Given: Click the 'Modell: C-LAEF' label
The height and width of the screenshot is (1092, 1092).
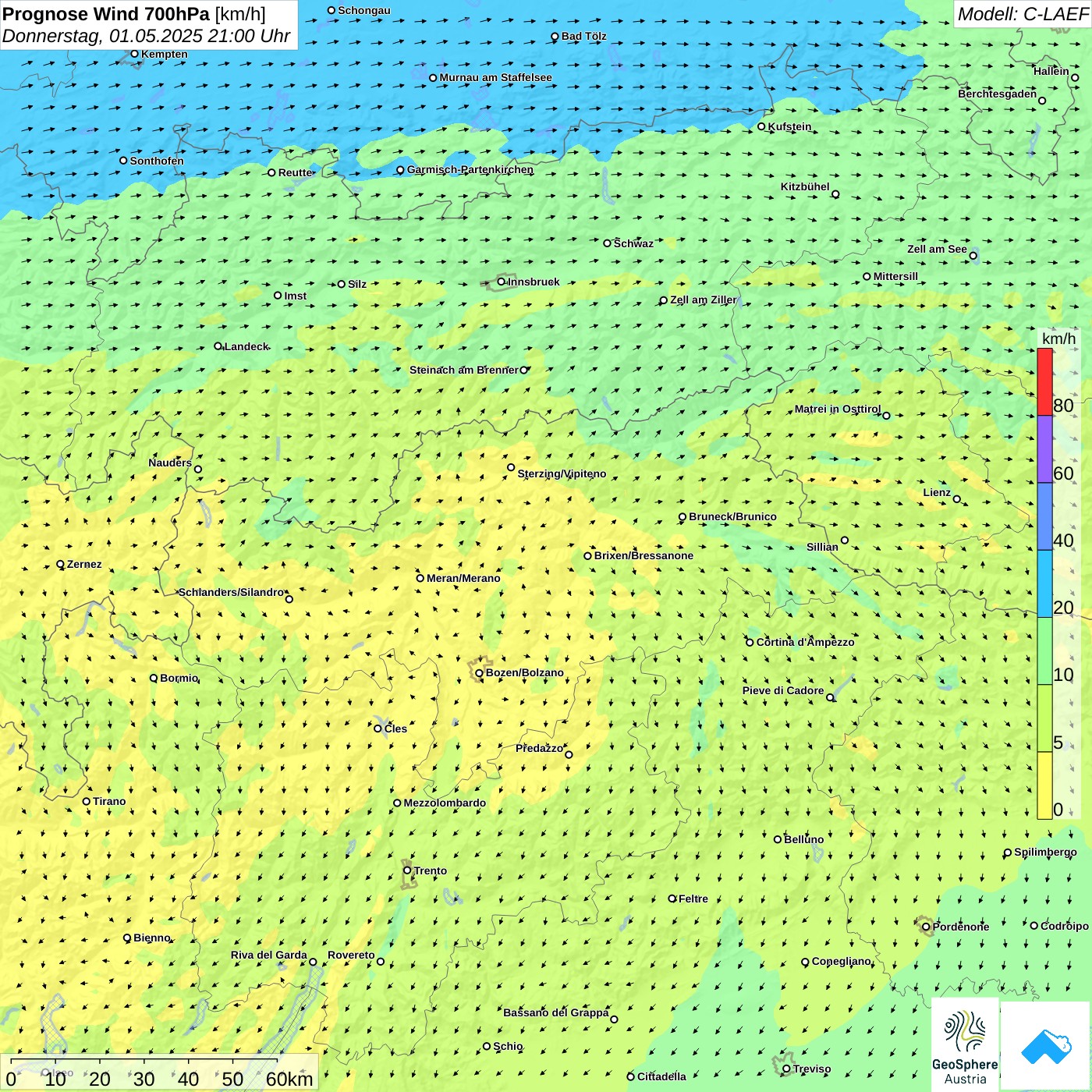Looking at the screenshot, I should 1022,14.
